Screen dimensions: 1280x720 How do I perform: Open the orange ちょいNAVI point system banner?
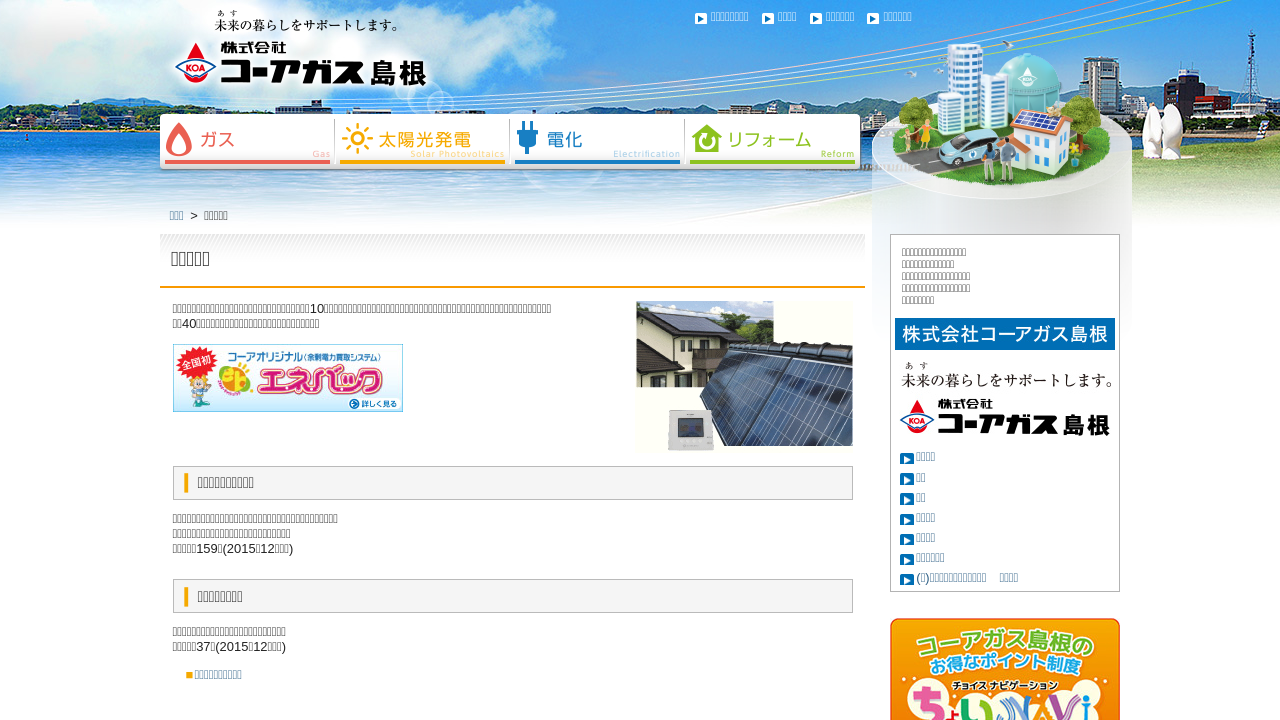[1004, 669]
